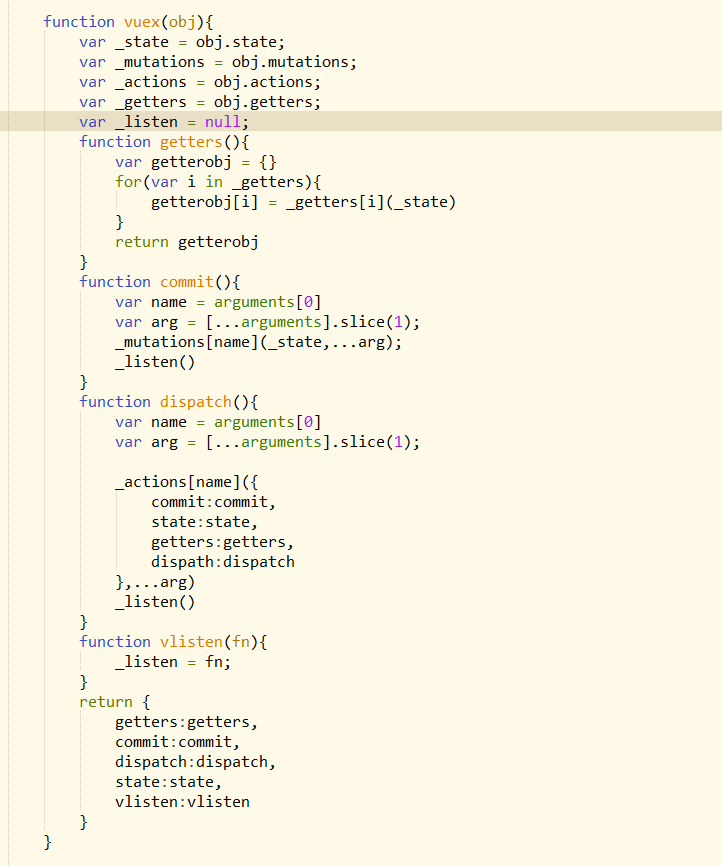722x866 pixels.
Task: Click the 'fn' parameter in vlisten(fn)
Action: click(240, 642)
